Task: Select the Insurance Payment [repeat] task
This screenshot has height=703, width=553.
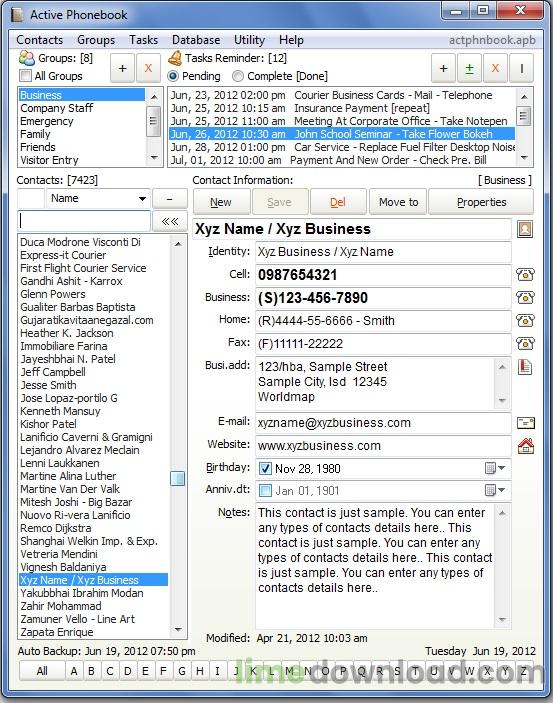Action: 342,108
